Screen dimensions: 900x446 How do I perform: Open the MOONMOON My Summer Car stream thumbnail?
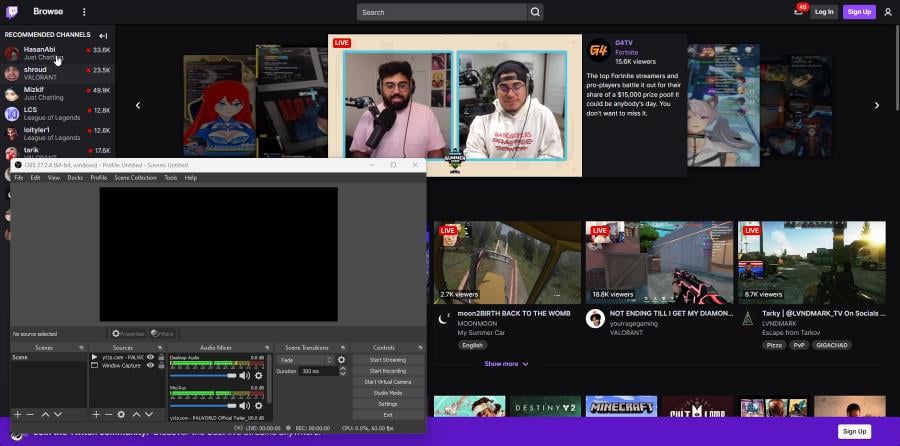click(507, 262)
